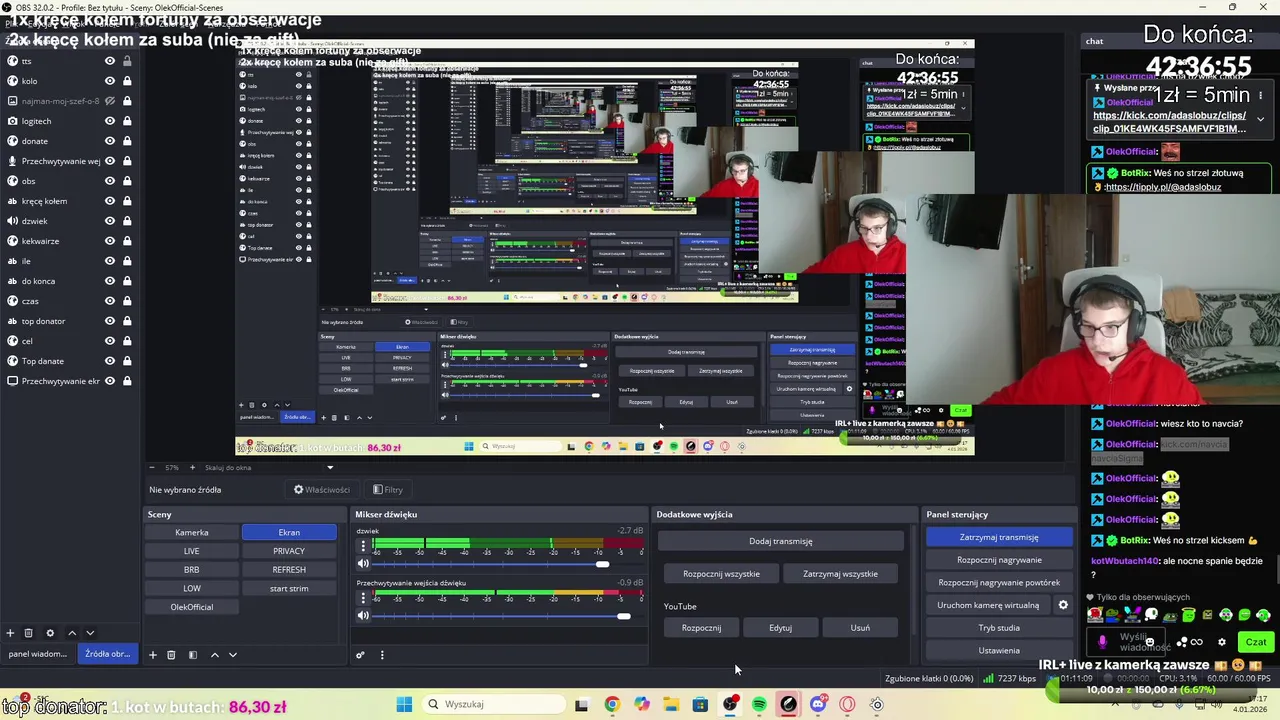Select the start strim scene
Screen dimensions: 1280x720
(x=289, y=588)
